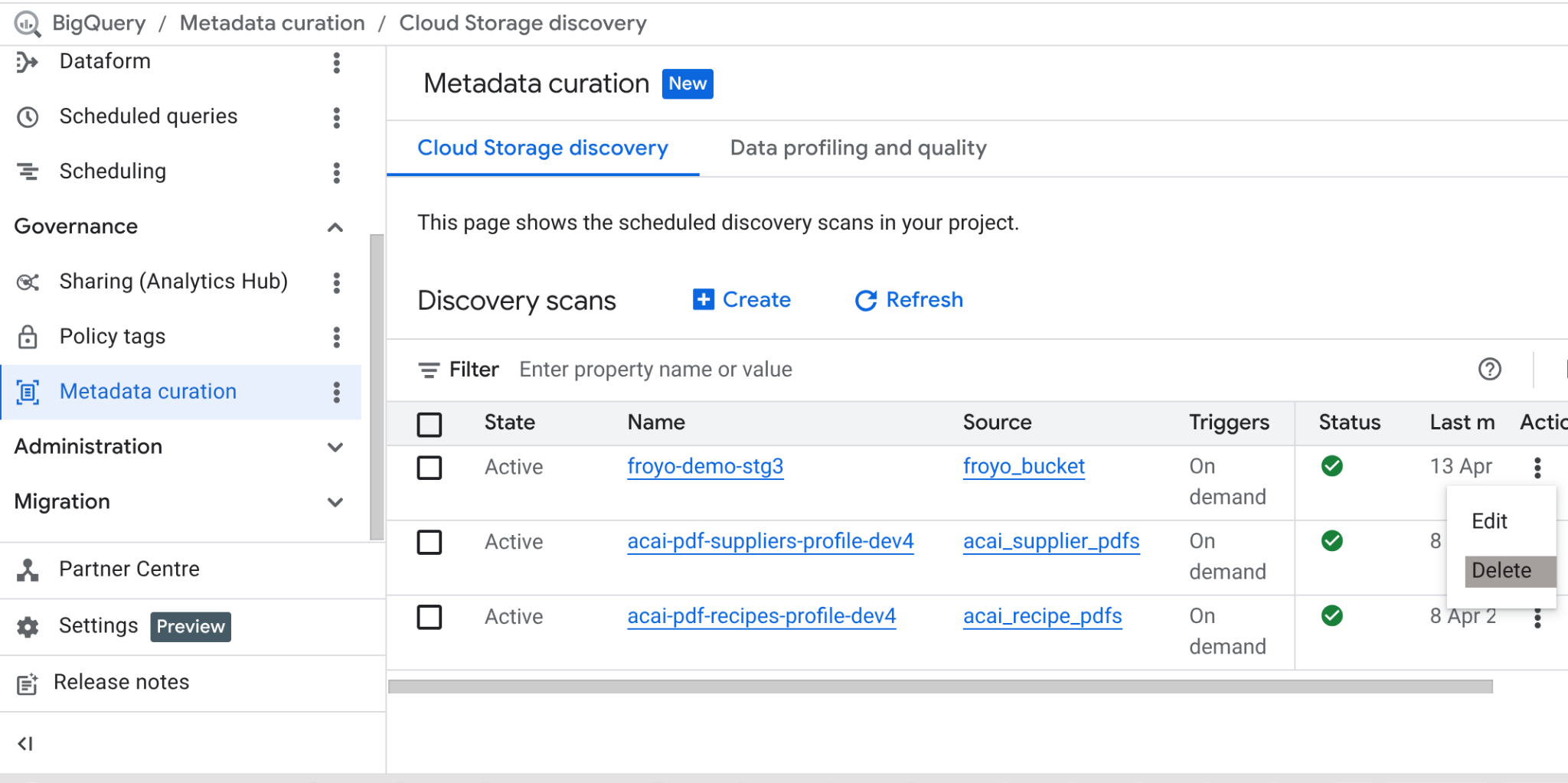Click the Policy tags lock icon

point(28,337)
